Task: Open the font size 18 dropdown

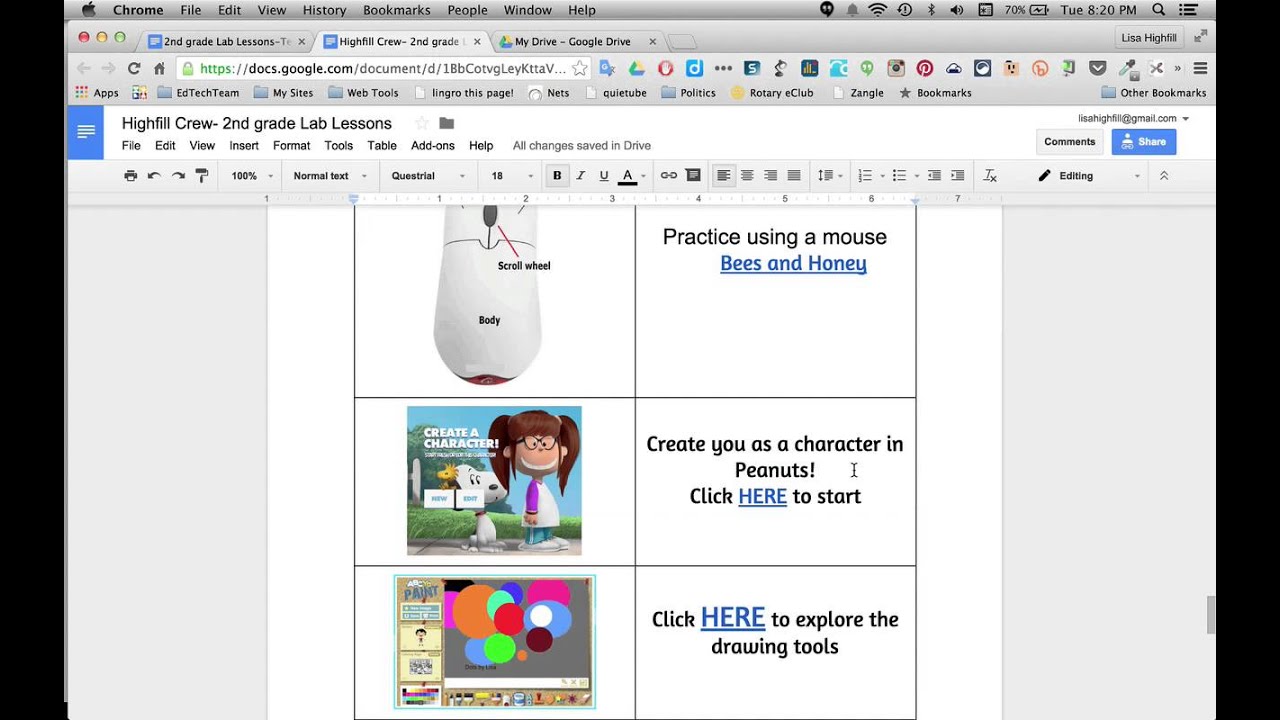Action: [x=512, y=176]
